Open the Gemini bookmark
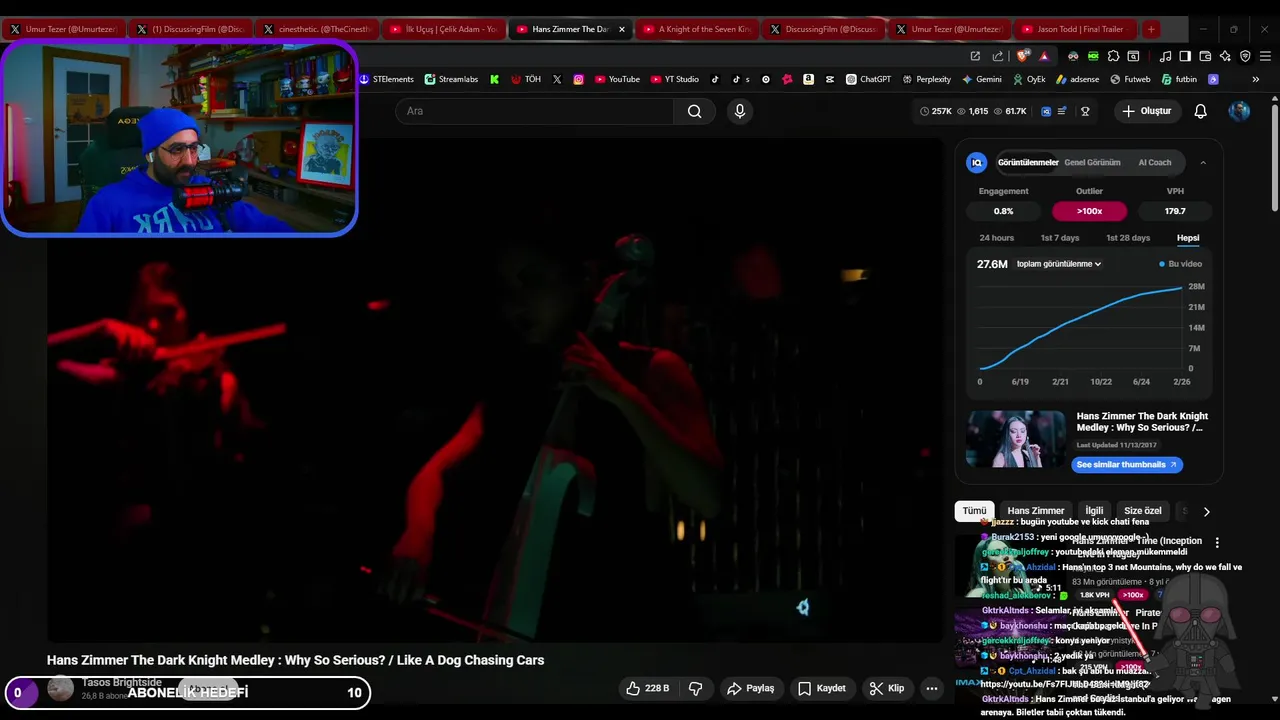 click(982, 79)
